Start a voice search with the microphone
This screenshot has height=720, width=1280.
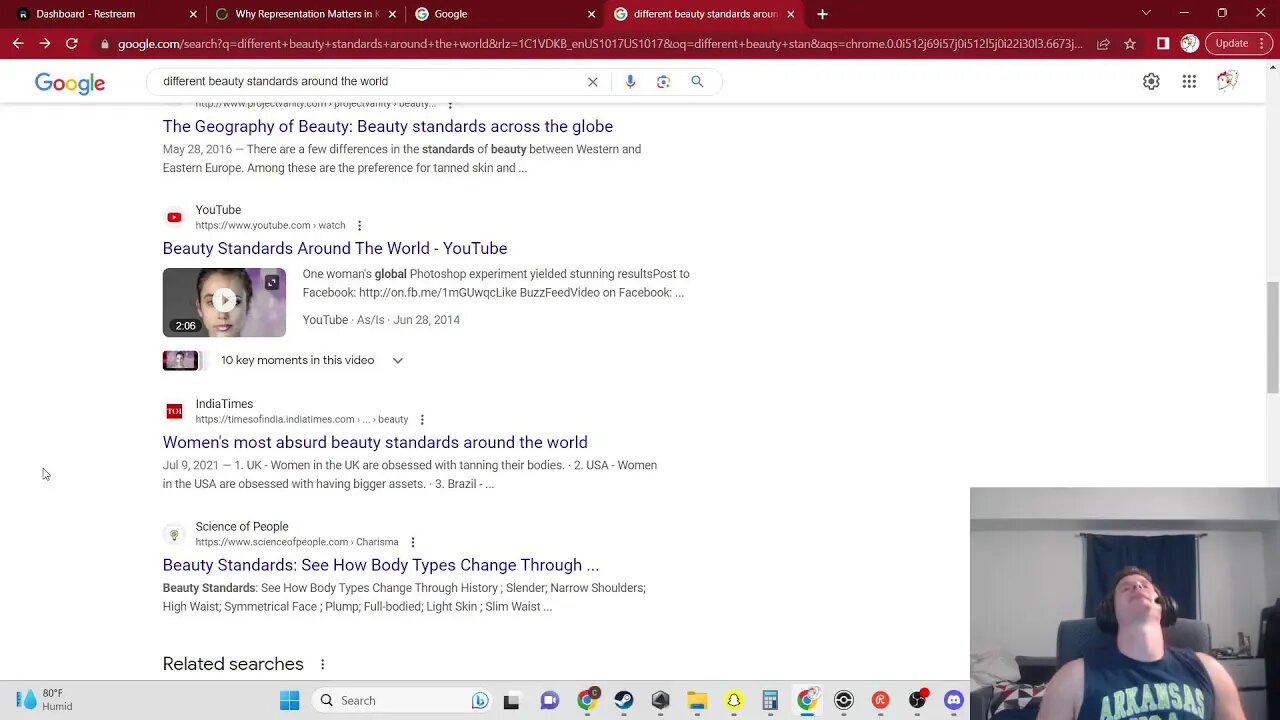(x=630, y=81)
